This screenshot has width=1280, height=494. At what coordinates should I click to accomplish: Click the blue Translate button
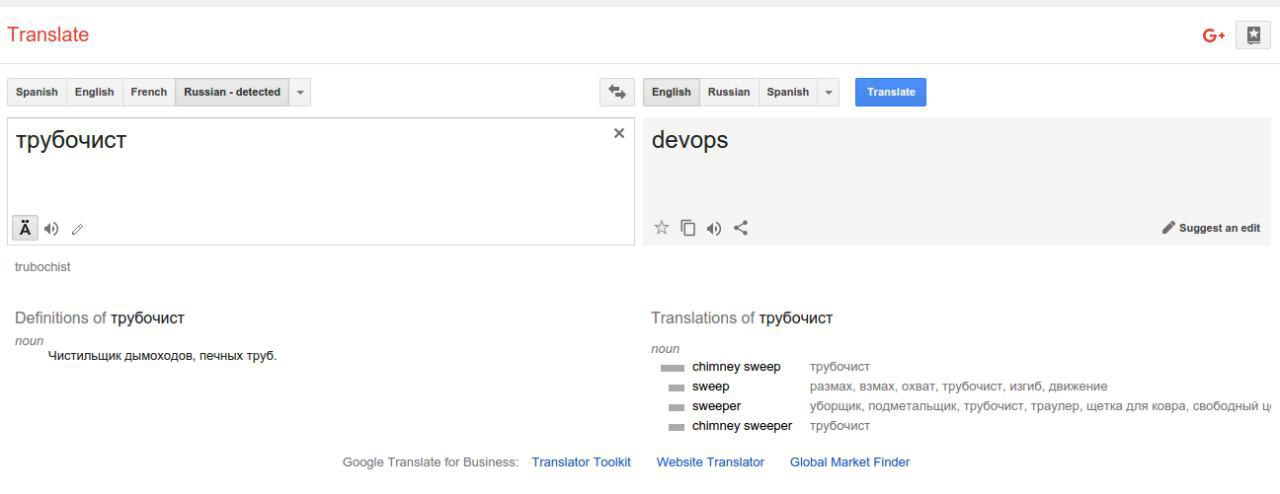click(891, 92)
